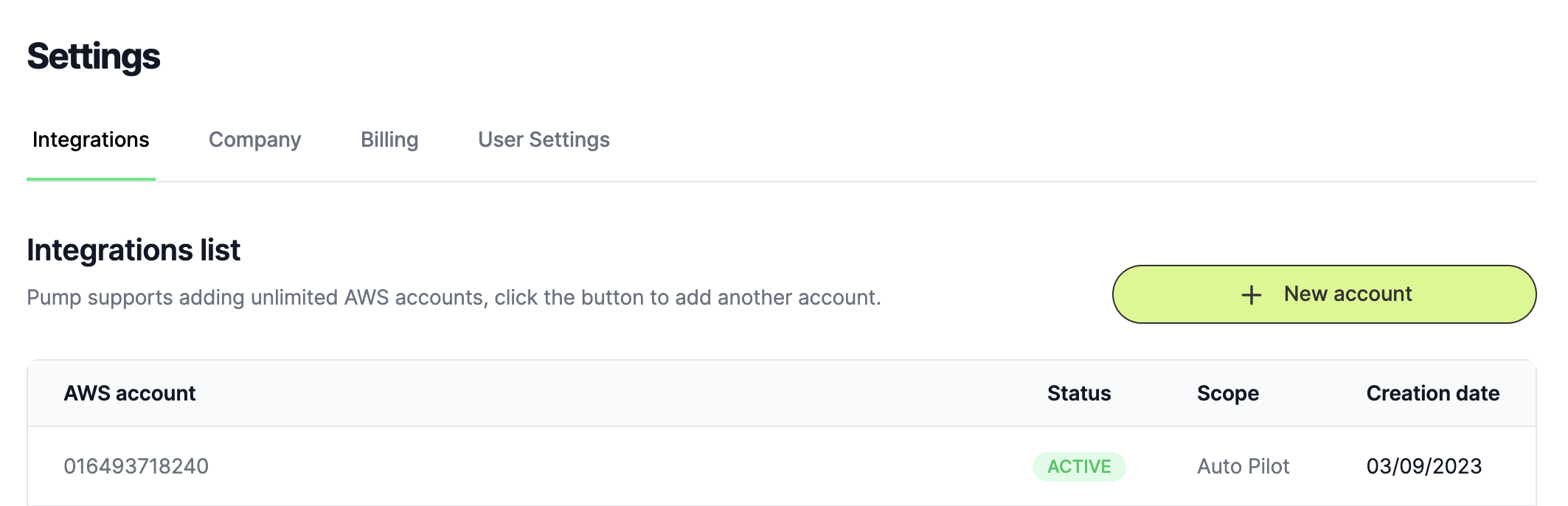Click the 03/09/2023 creation date

(x=1423, y=466)
